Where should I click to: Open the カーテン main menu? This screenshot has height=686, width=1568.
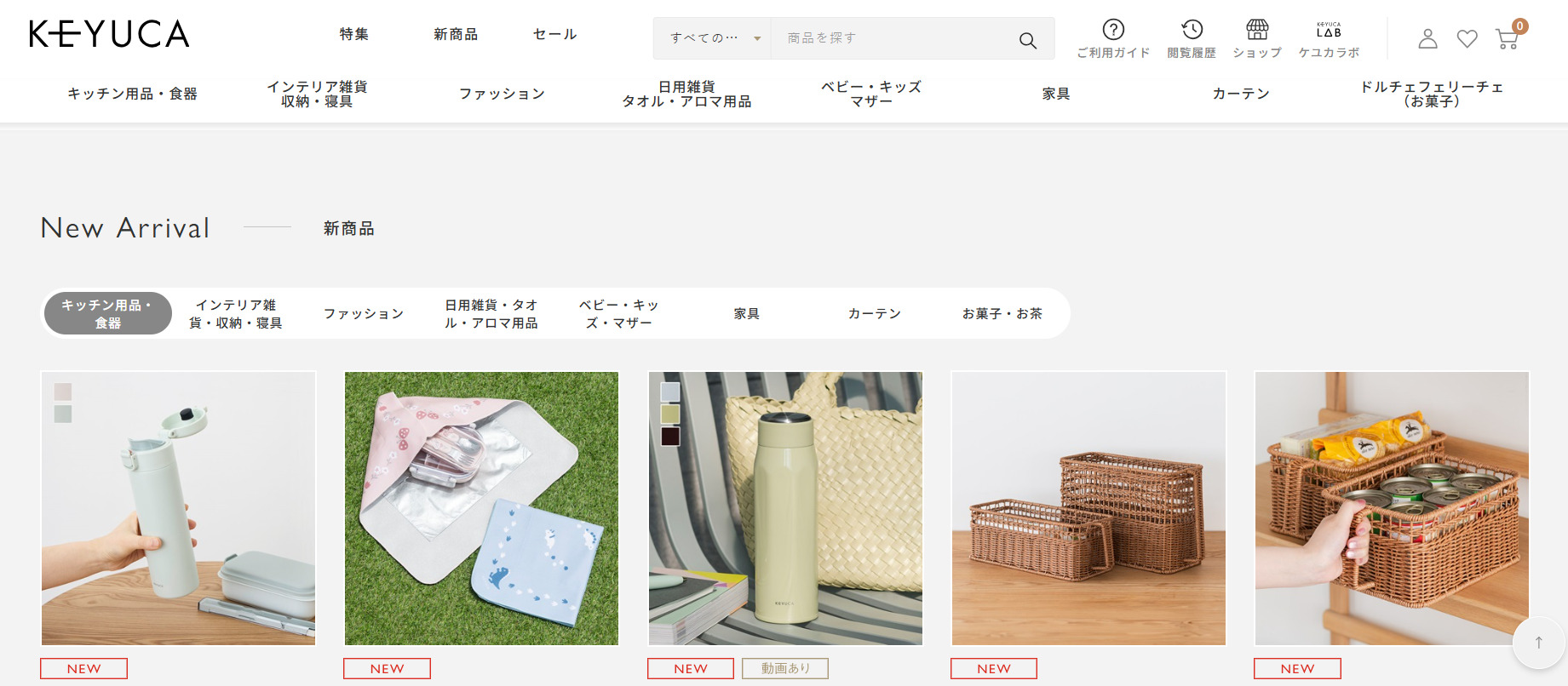pos(1241,94)
